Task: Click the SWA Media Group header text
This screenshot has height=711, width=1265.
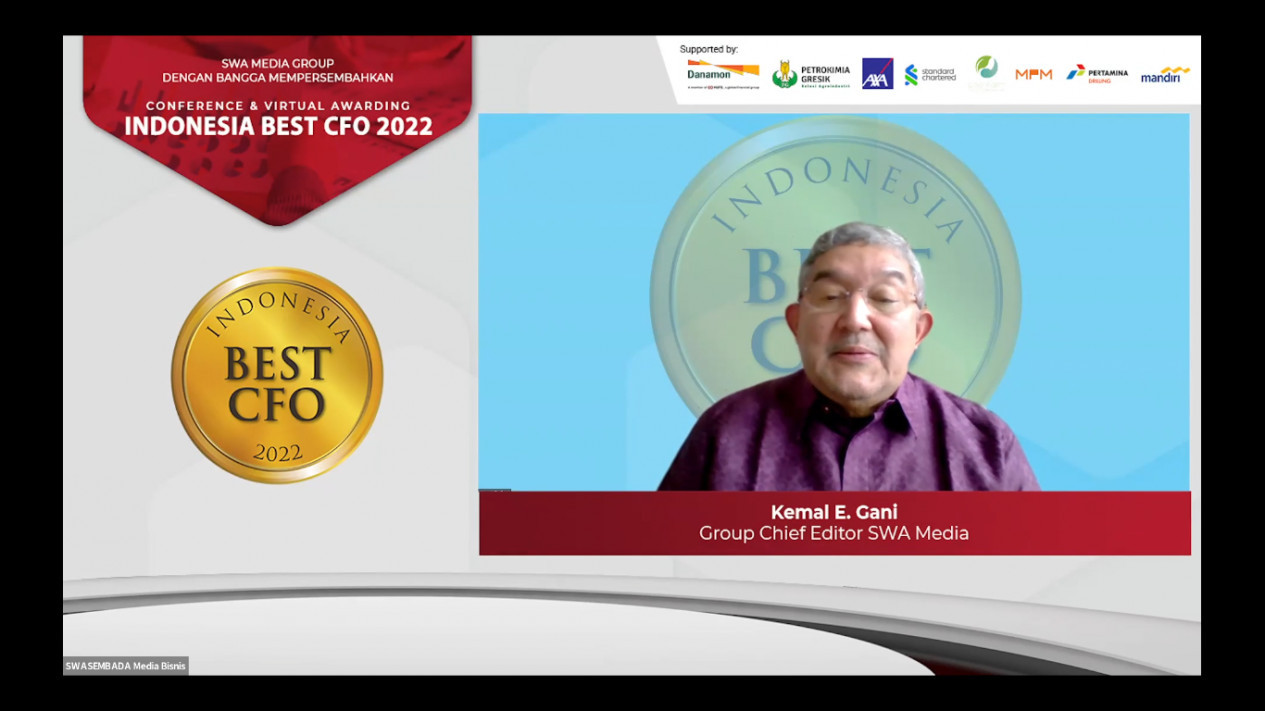Action: [x=278, y=63]
